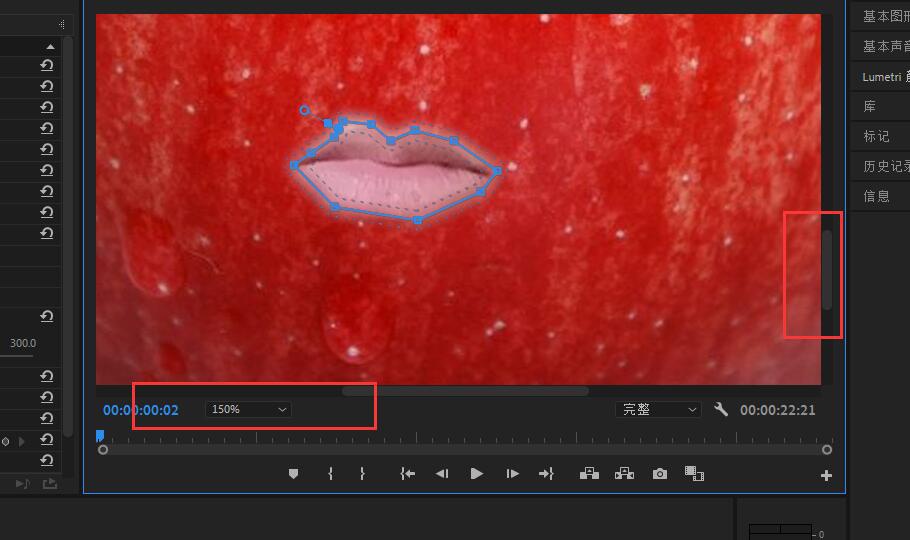This screenshot has width=910, height=540.
Task: Switch to the 标记 panel tab
Action: [877, 136]
